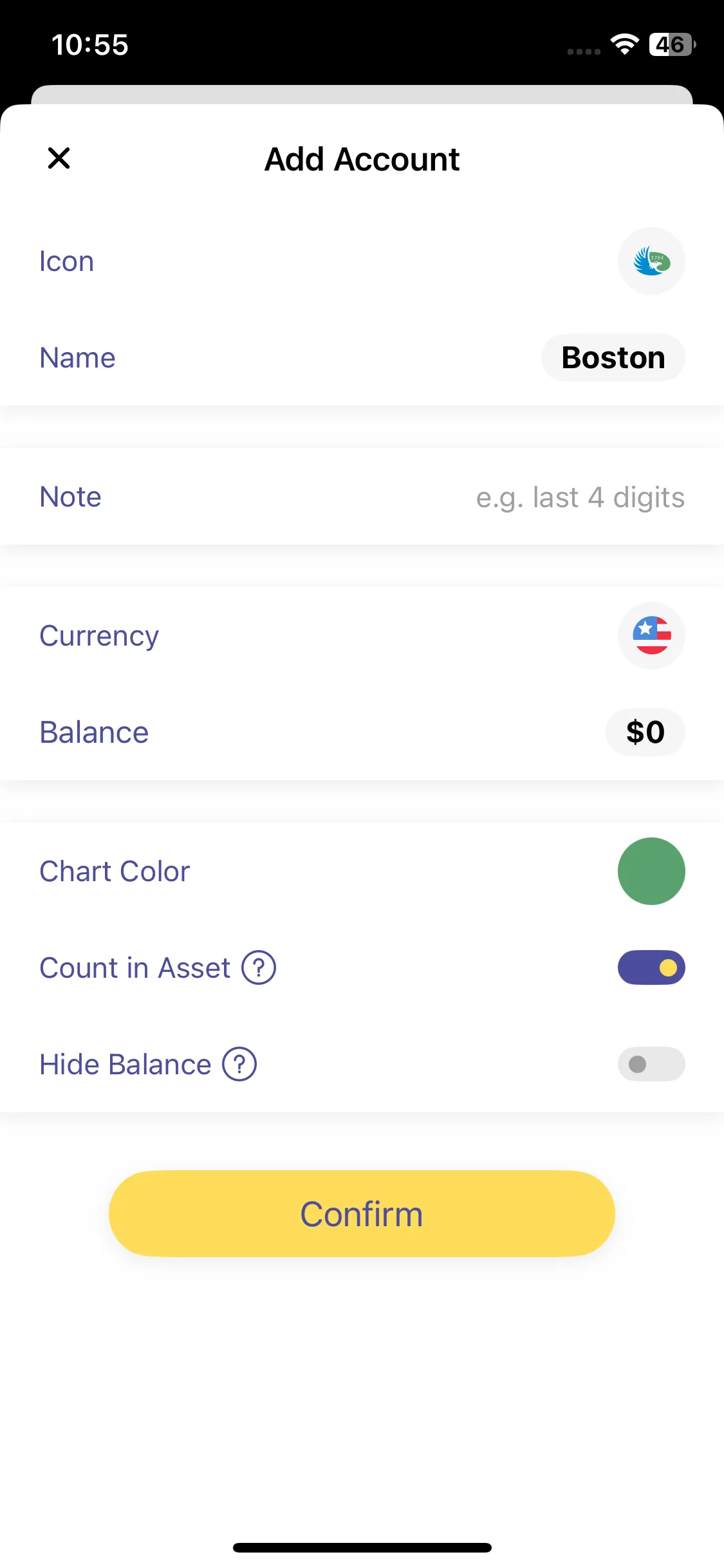Tap the Balance row label
724x1568 pixels.
(94, 733)
